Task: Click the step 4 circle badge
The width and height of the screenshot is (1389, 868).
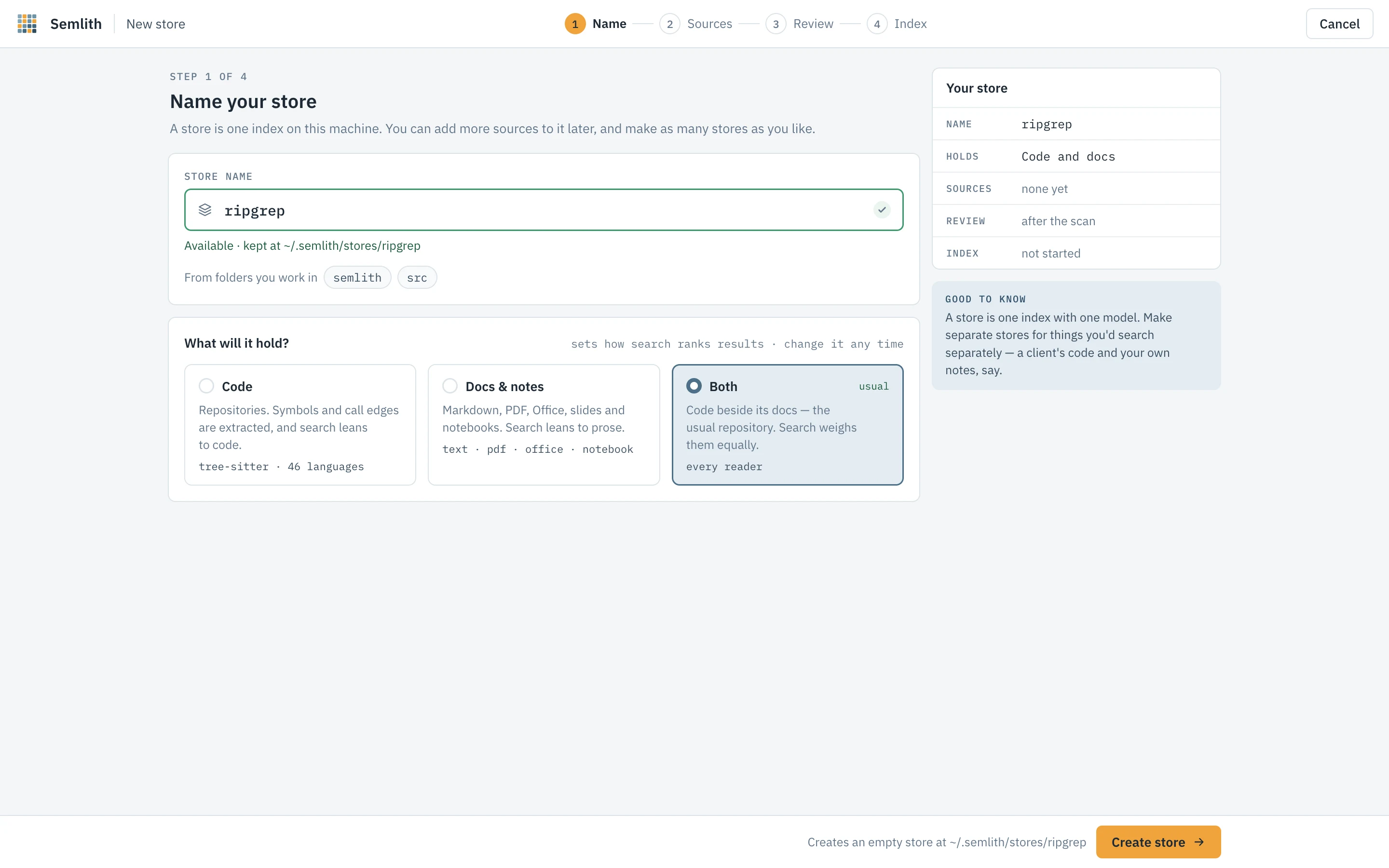Action: (x=876, y=24)
